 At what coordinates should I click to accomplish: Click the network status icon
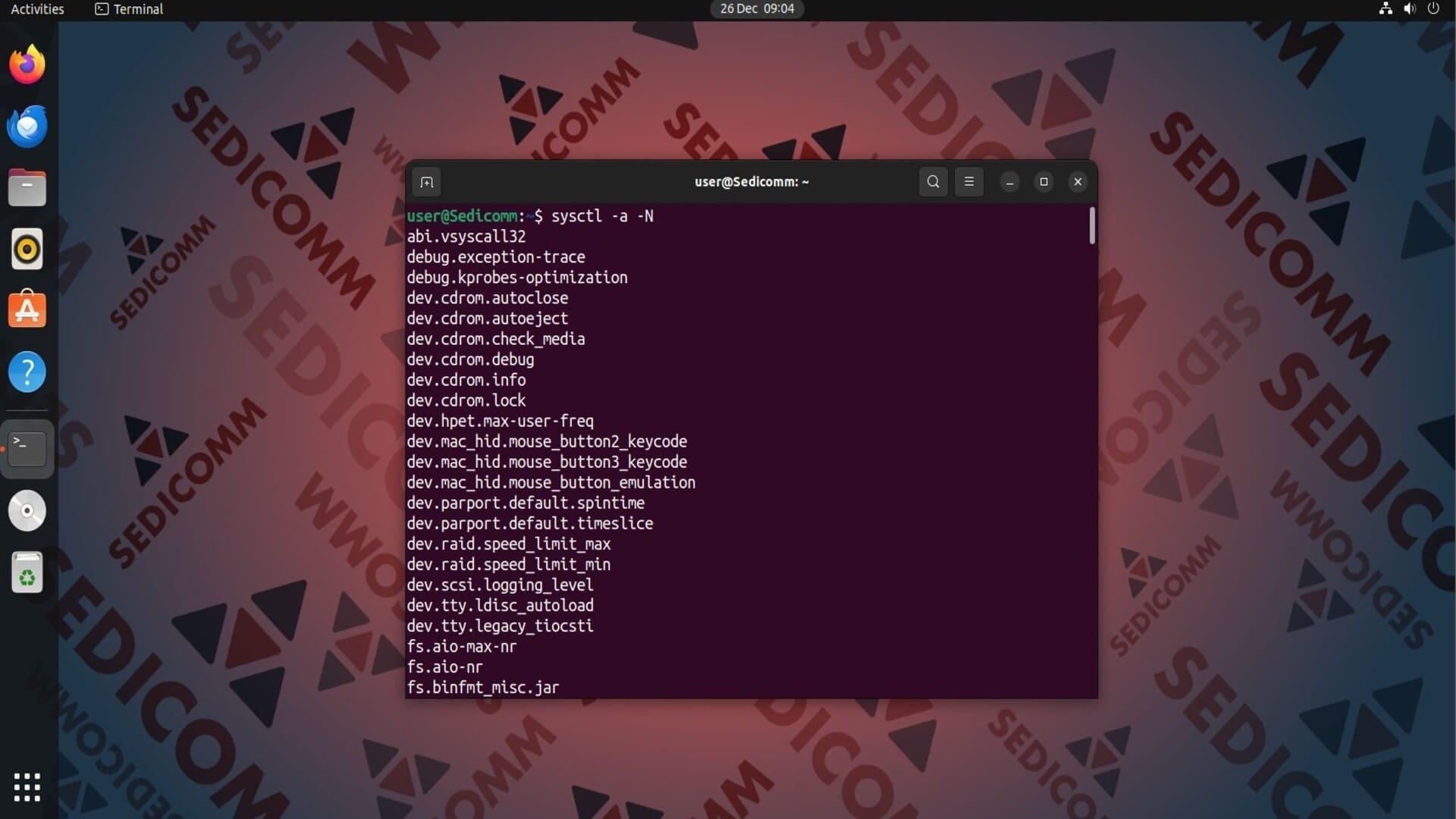pyautogui.click(x=1385, y=9)
